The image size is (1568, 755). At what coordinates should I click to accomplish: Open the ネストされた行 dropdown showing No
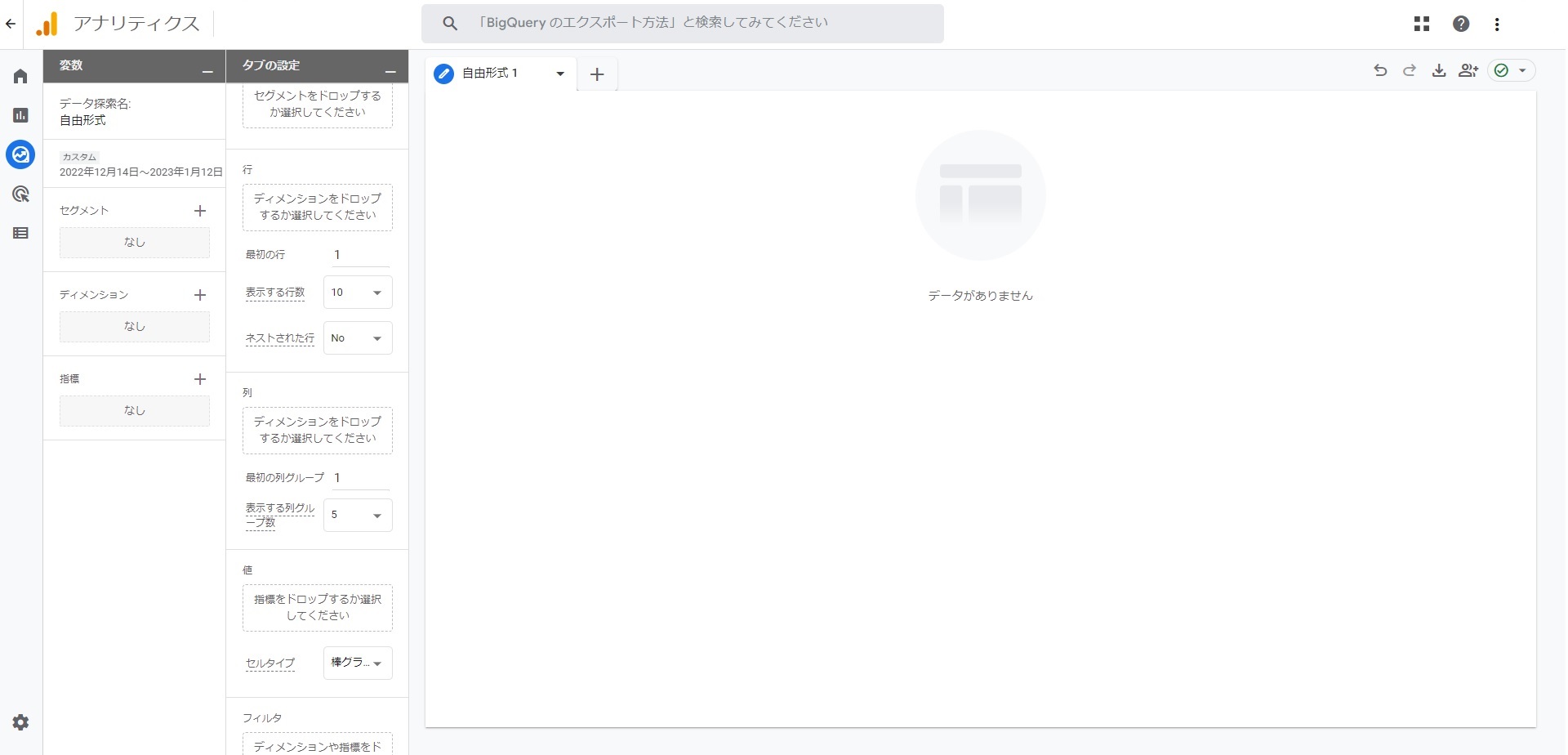pyautogui.click(x=358, y=338)
